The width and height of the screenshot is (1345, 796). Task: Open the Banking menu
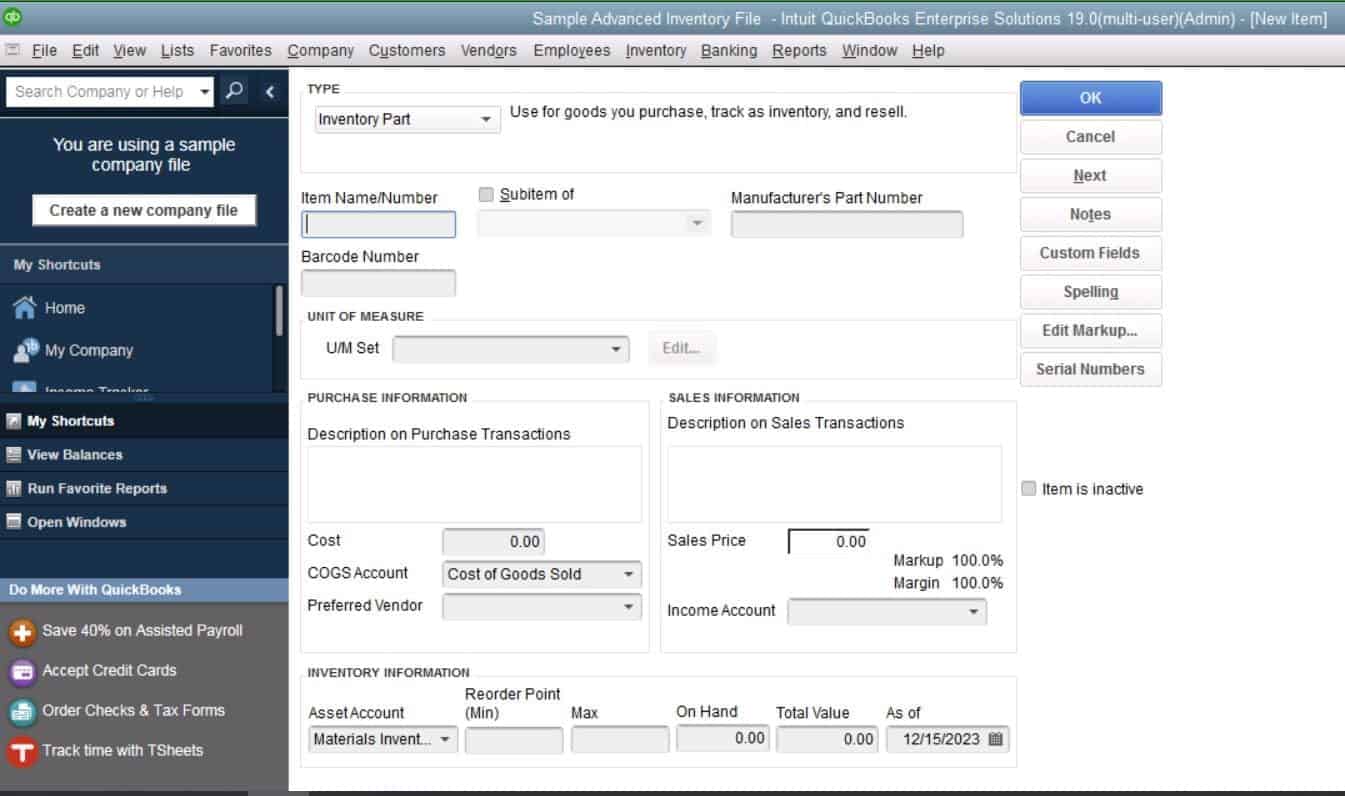(x=729, y=50)
